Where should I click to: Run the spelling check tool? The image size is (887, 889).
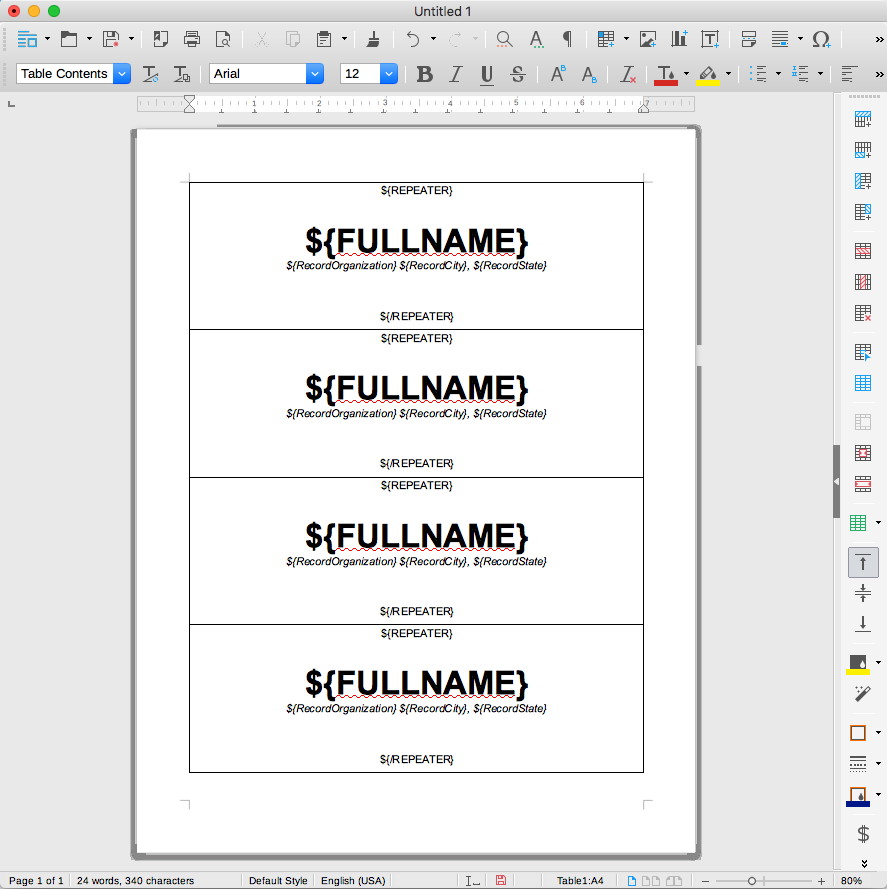[536, 39]
